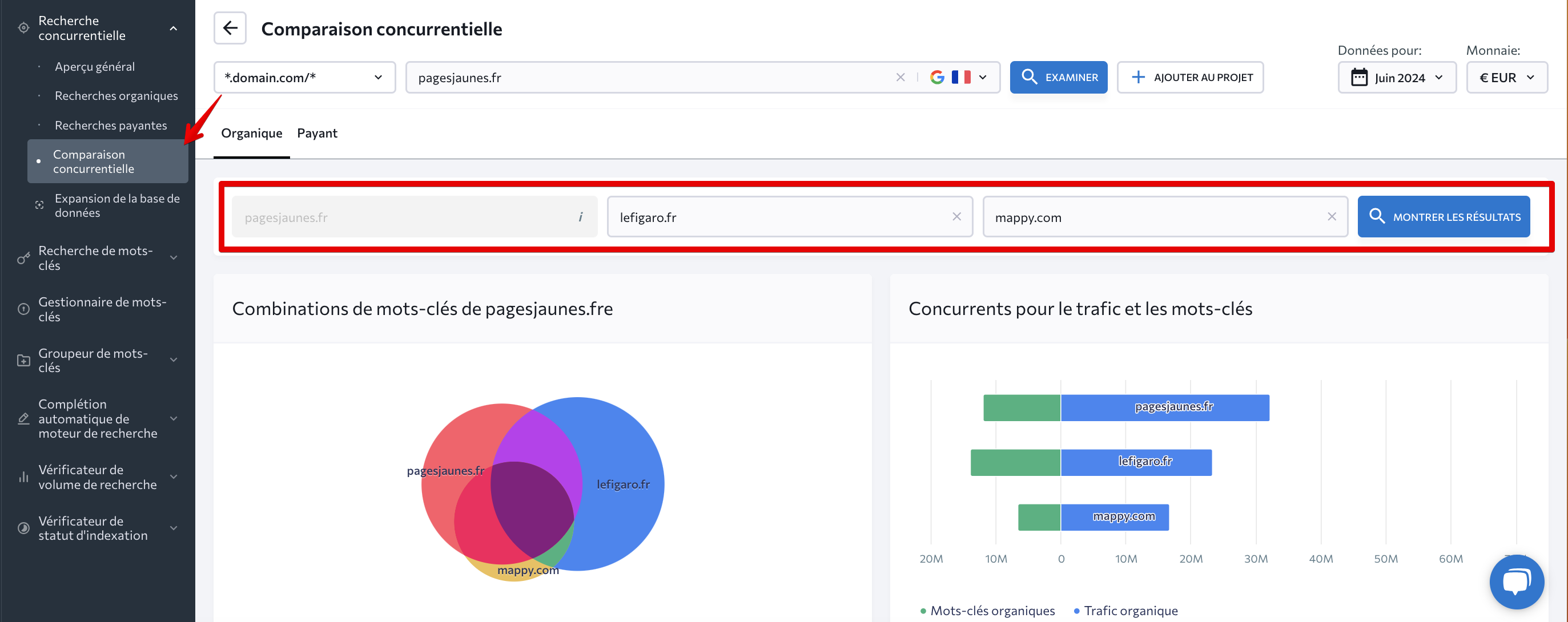The height and width of the screenshot is (622, 1568).
Task: Open the chat support bubble
Action: point(1516,581)
